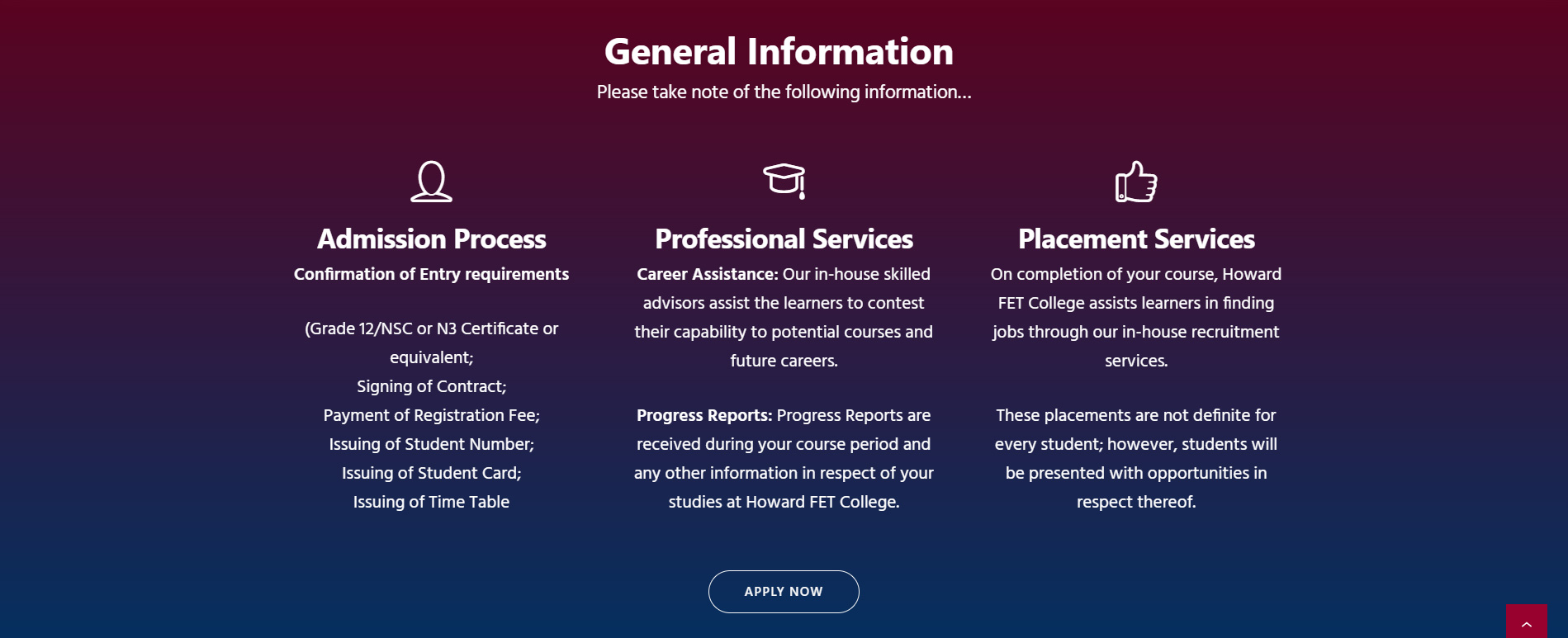1568x638 pixels.
Task: Click 'Confirmation of Entry requirements' bold text
Action: coord(431,274)
